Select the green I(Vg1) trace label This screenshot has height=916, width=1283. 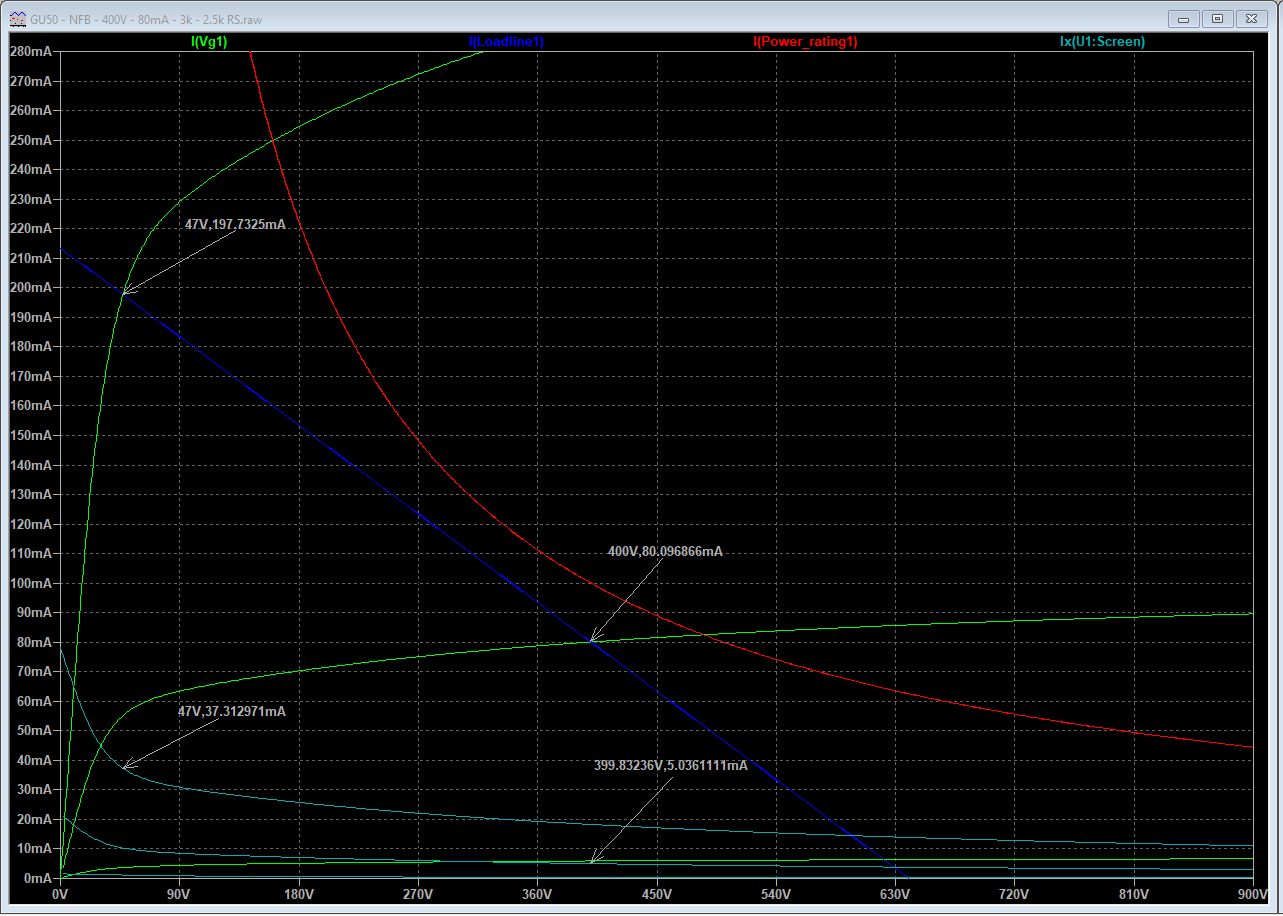(214, 42)
